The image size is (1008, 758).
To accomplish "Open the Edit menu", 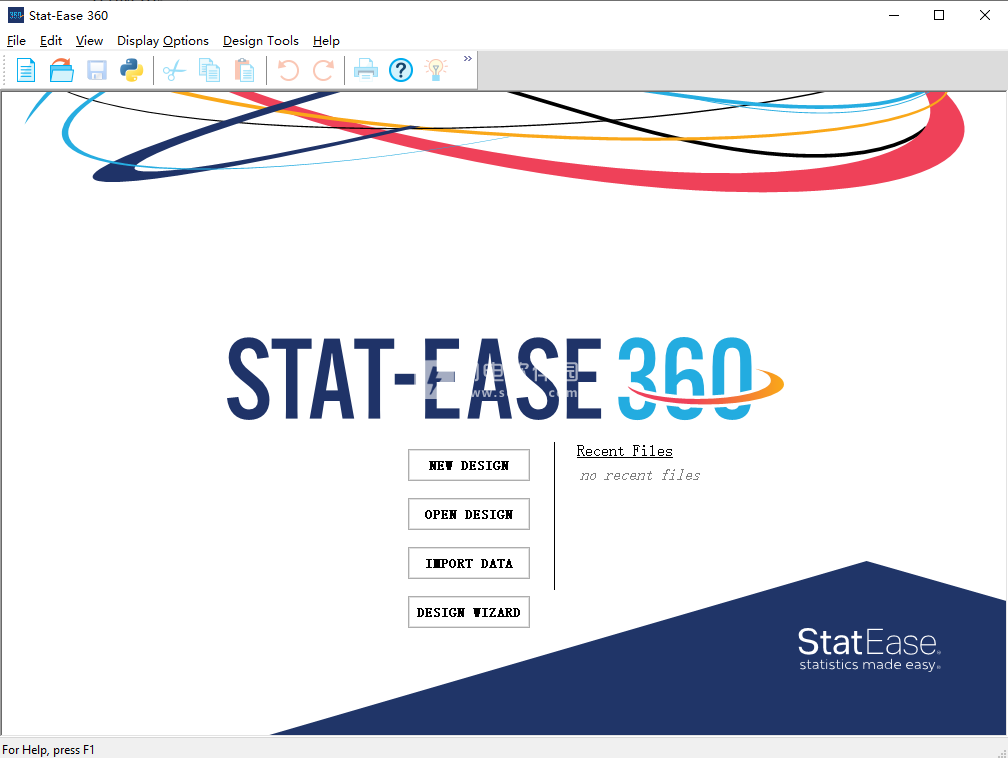I will pos(51,41).
